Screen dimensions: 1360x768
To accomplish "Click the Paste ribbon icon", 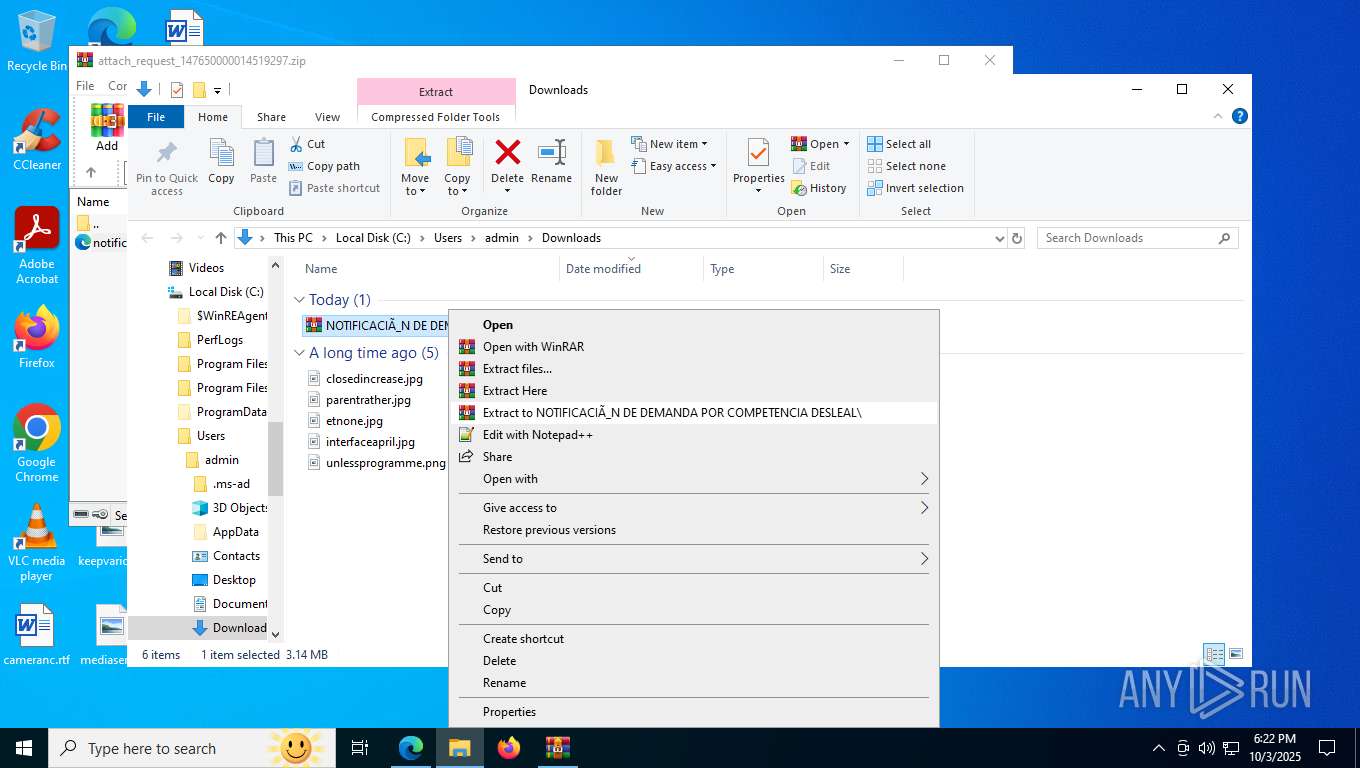I will click(263, 162).
